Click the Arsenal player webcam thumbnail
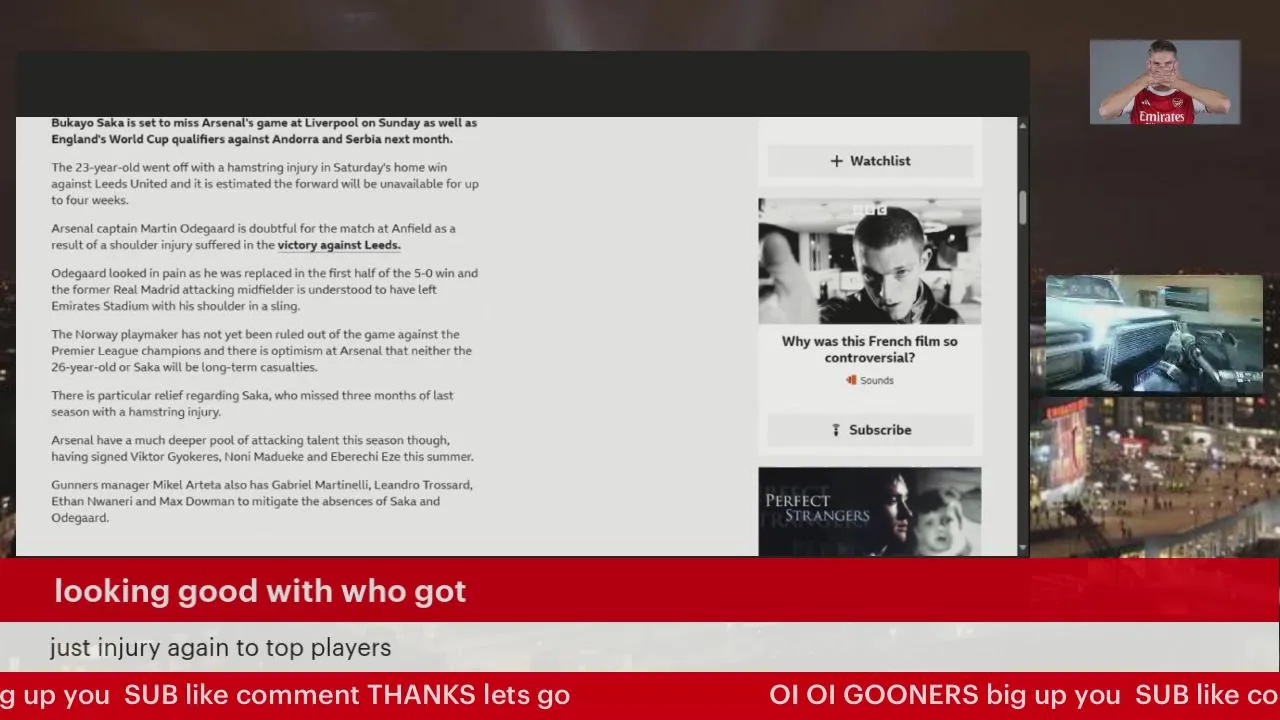1280x720 pixels. click(1165, 82)
